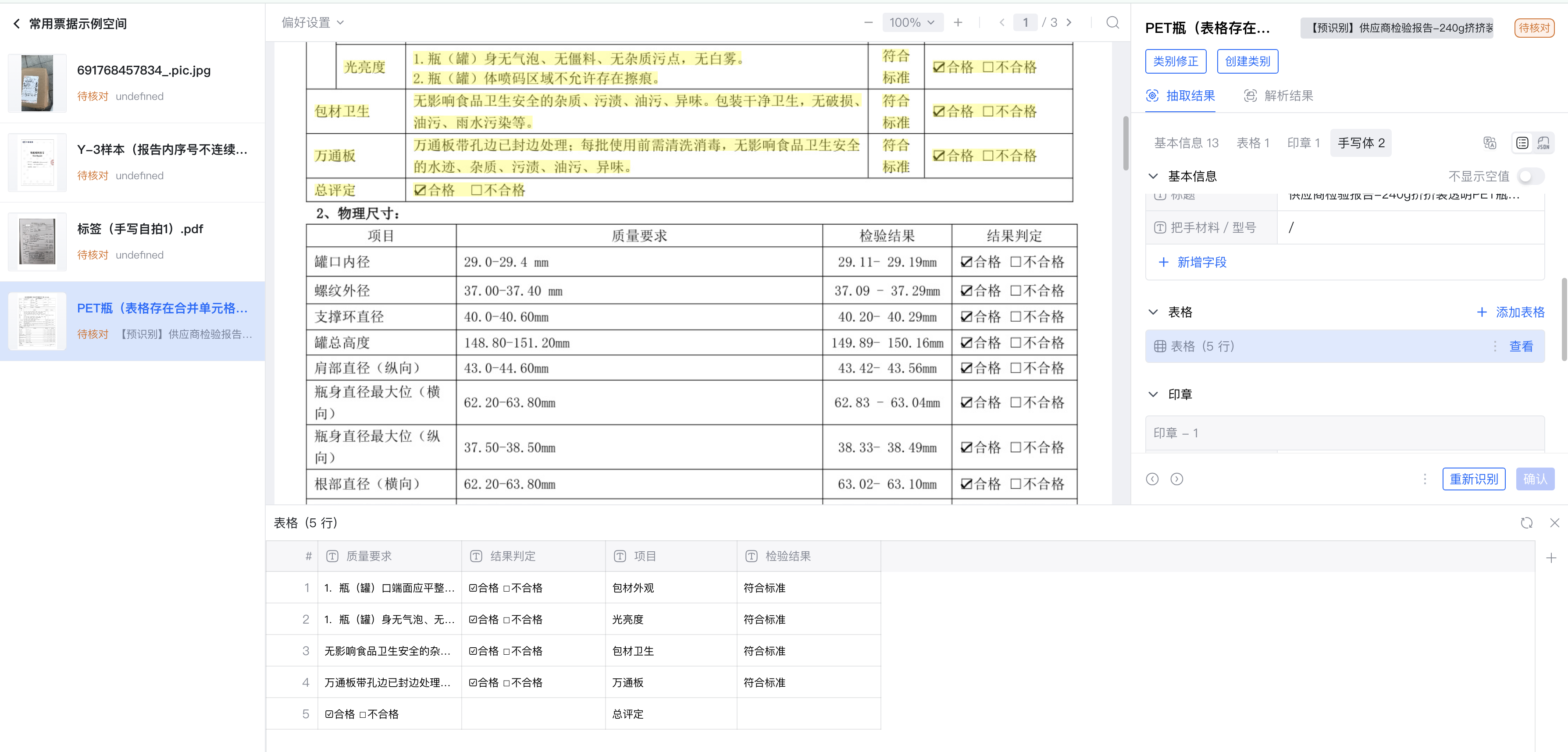This screenshot has width=1568, height=752.
Task: Go to next document page arrow
Action: pyautogui.click(x=1069, y=22)
